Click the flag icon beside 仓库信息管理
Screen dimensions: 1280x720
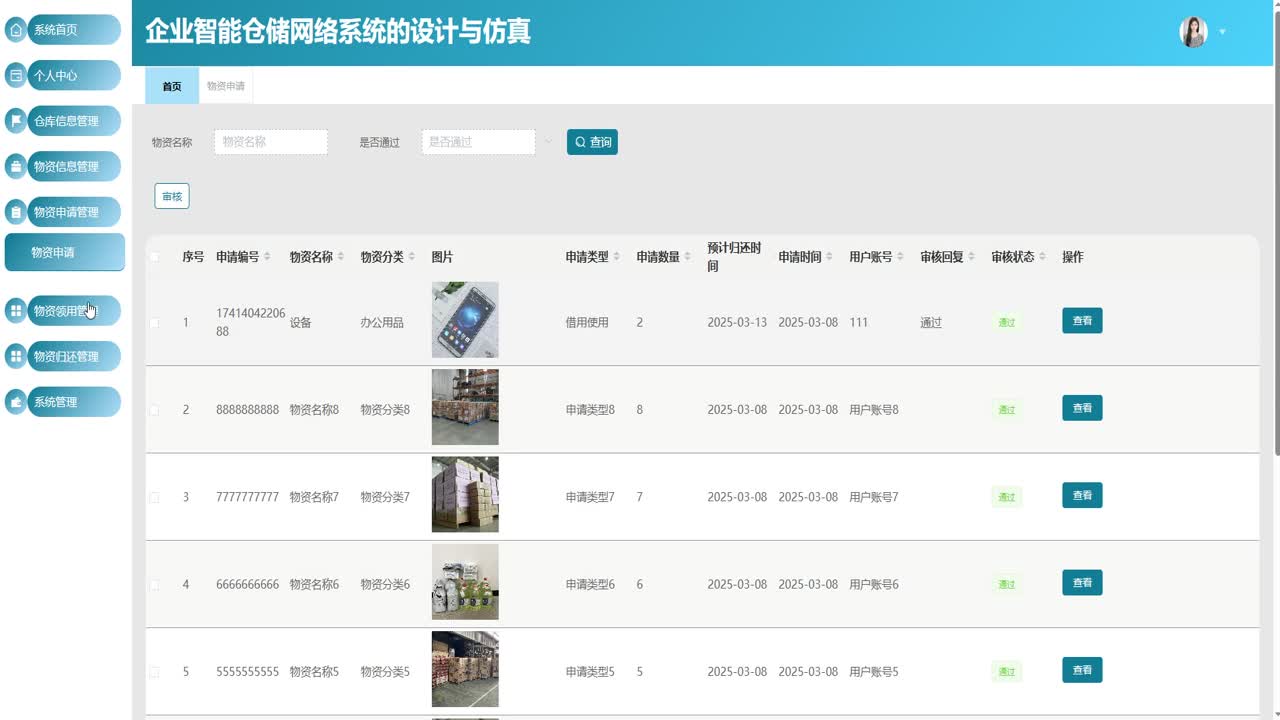tap(15, 121)
